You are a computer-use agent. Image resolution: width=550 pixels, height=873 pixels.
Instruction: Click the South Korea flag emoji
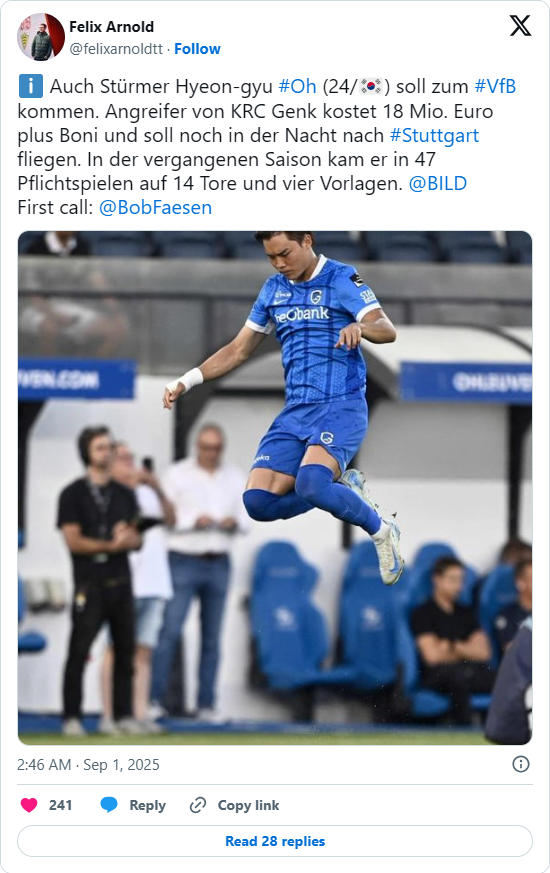pyautogui.click(x=371, y=86)
